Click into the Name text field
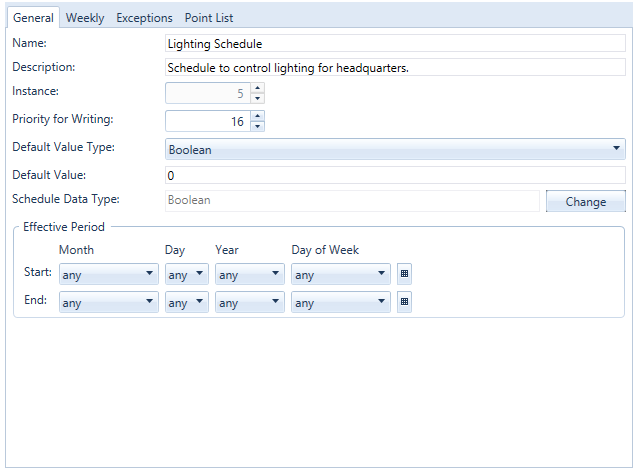This screenshot has width=637, height=473. [395, 44]
